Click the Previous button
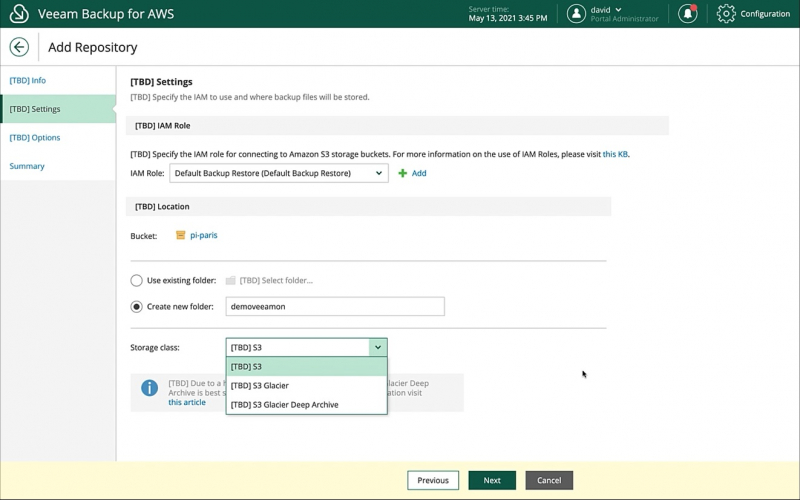The height and width of the screenshot is (500, 800). coord(433,480)
